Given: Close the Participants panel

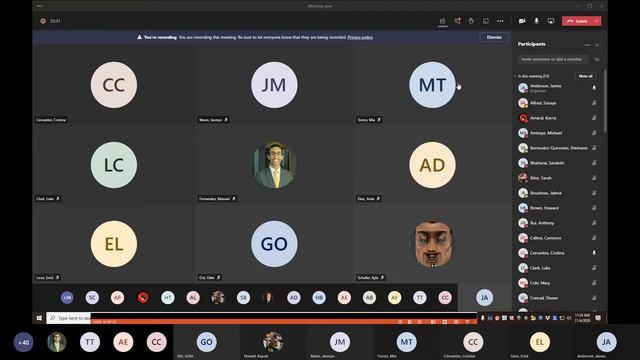Looking at the screenshot, I should pos(597,45).
